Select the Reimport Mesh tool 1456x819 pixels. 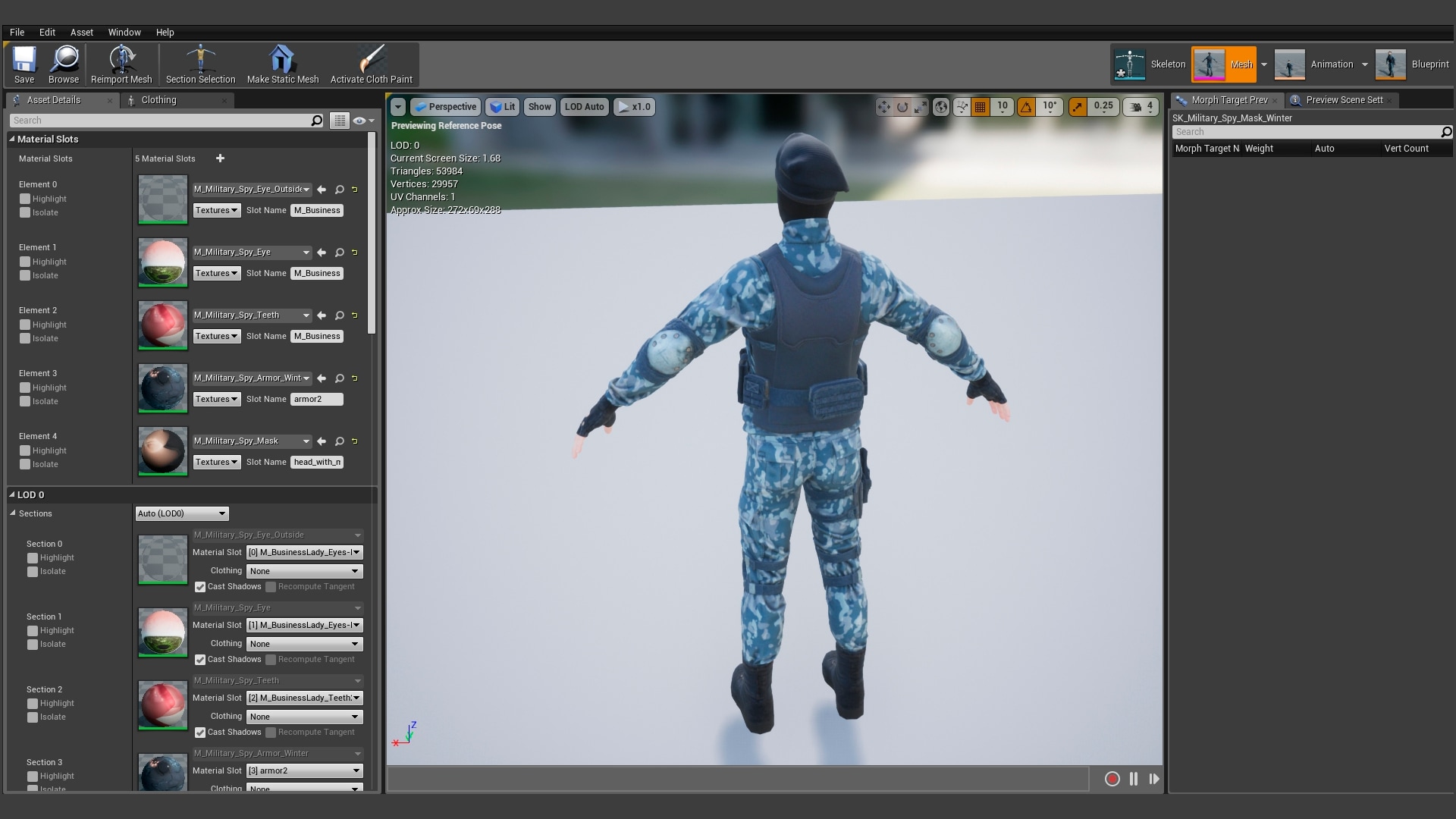coord(121,64)
